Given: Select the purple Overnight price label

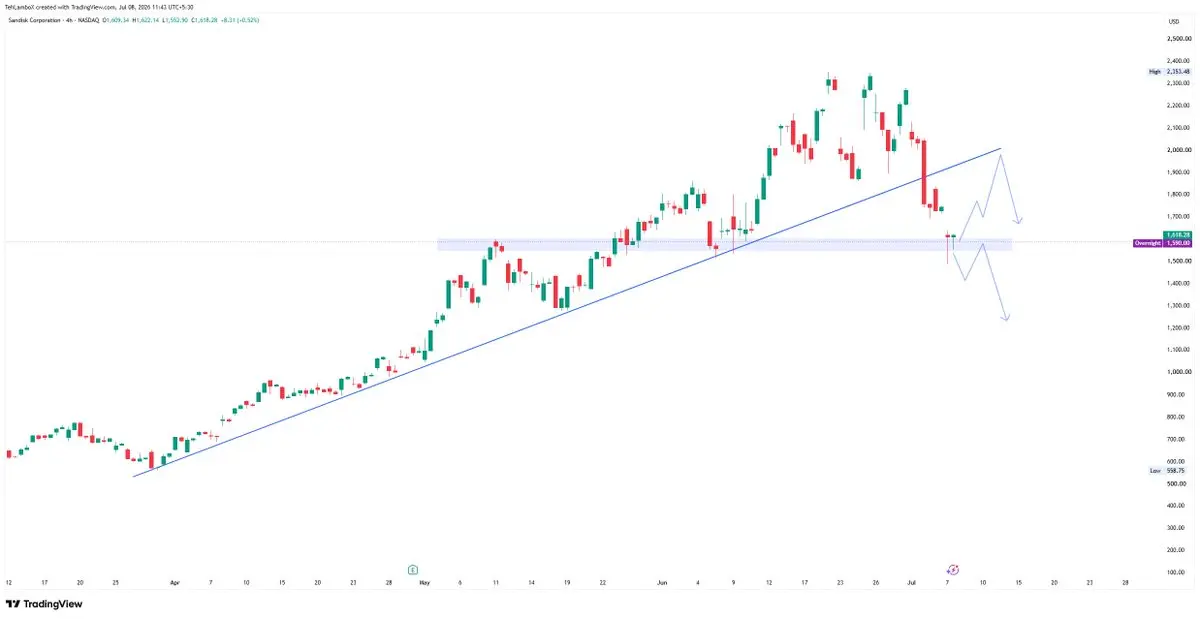Looking at the screenshot, I should [x=1162, y=243].
